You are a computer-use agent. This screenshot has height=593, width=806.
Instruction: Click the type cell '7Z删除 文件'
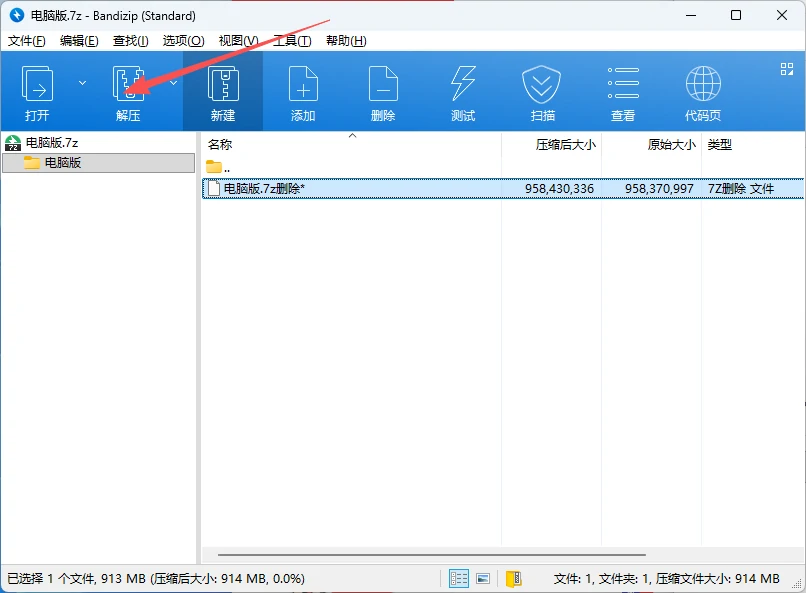click(741, 189)
